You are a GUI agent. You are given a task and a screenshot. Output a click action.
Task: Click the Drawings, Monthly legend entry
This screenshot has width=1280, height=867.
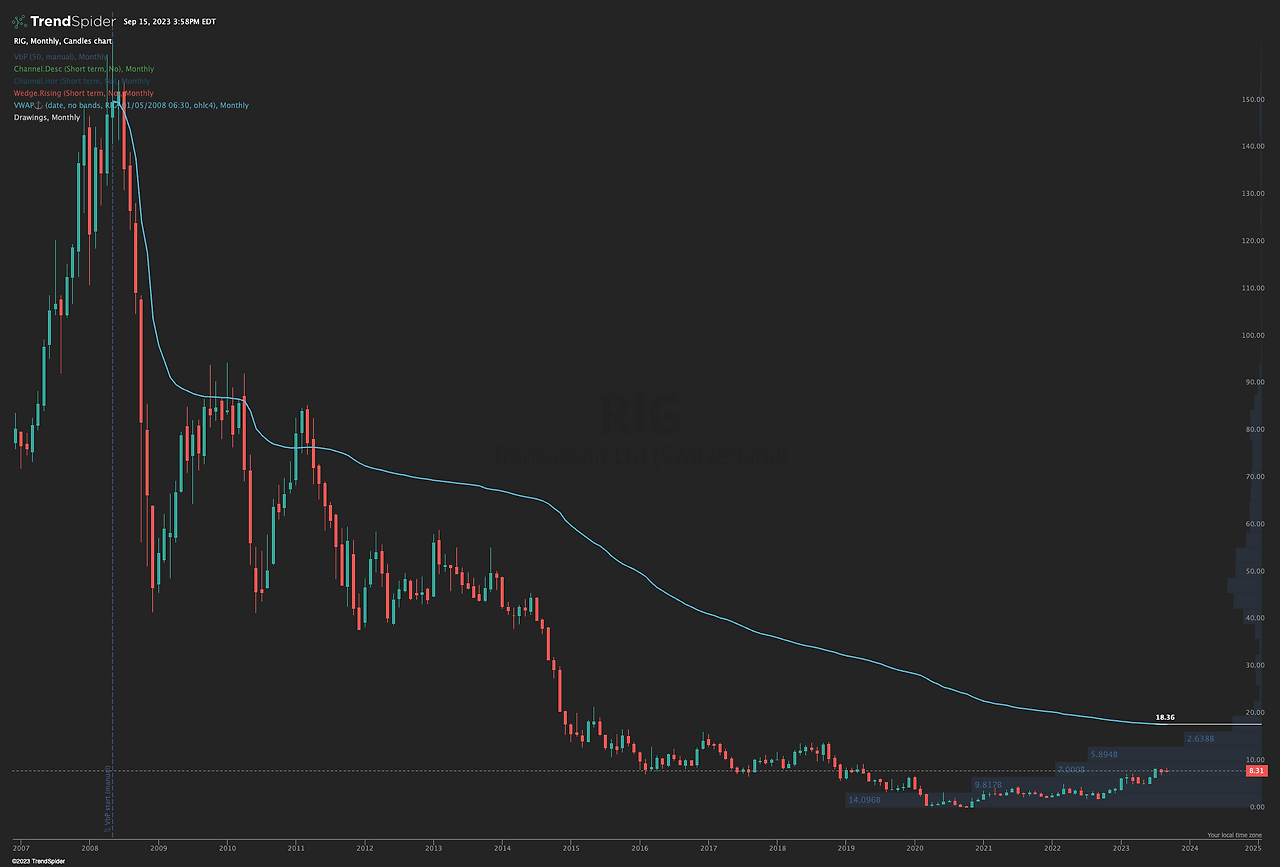47,117
